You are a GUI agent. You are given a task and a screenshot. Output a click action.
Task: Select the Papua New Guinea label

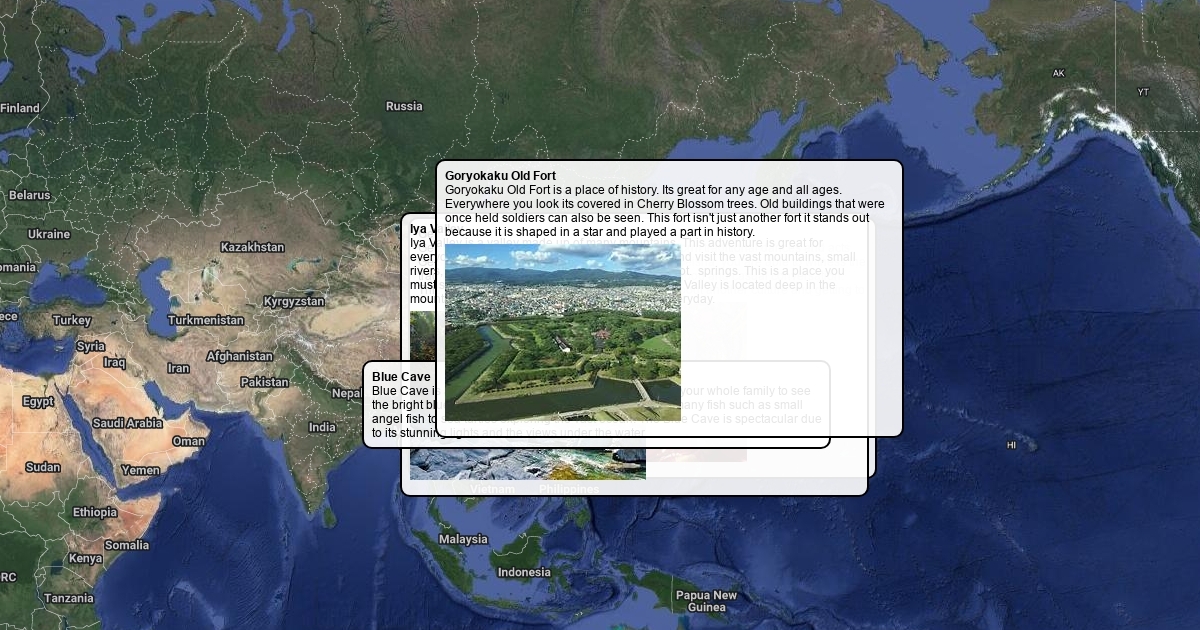tap(706, 601)
